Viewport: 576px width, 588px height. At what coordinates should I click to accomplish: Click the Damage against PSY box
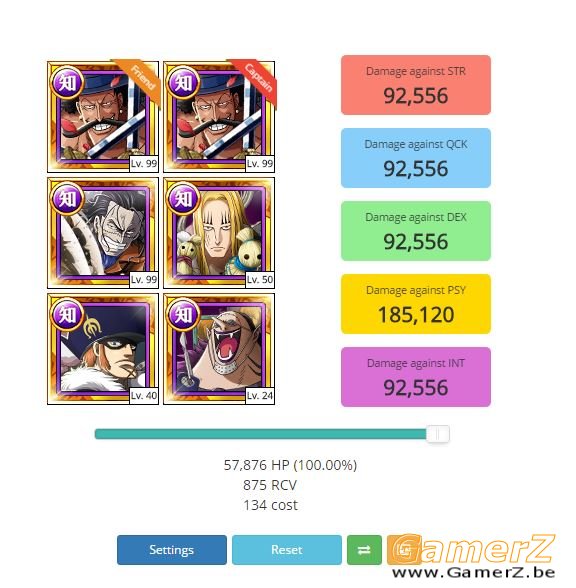416,304
